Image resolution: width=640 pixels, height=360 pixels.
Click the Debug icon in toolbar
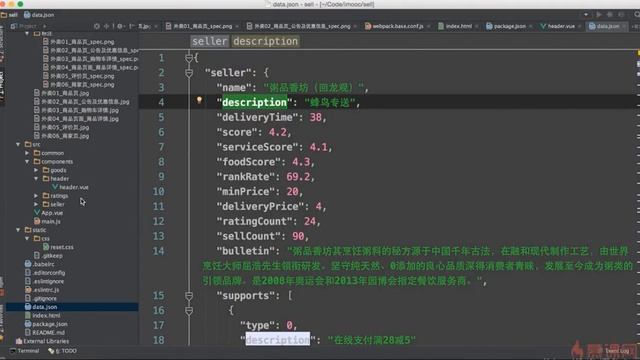pyautogui.click(x=610, y=15)
